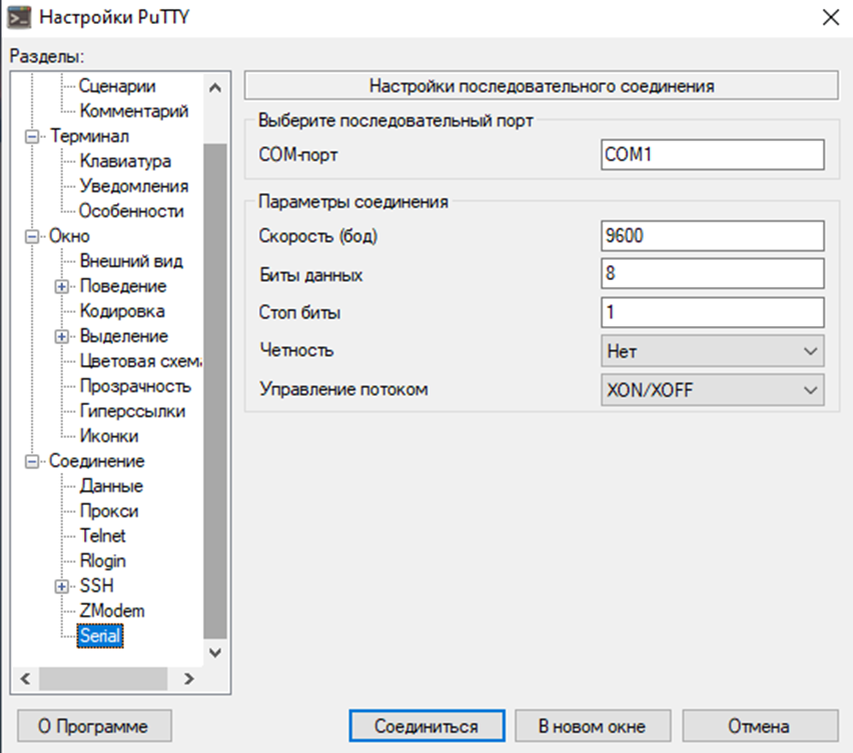Open the Клавиатура settings
853x753 pixels.
click(125, 161)
